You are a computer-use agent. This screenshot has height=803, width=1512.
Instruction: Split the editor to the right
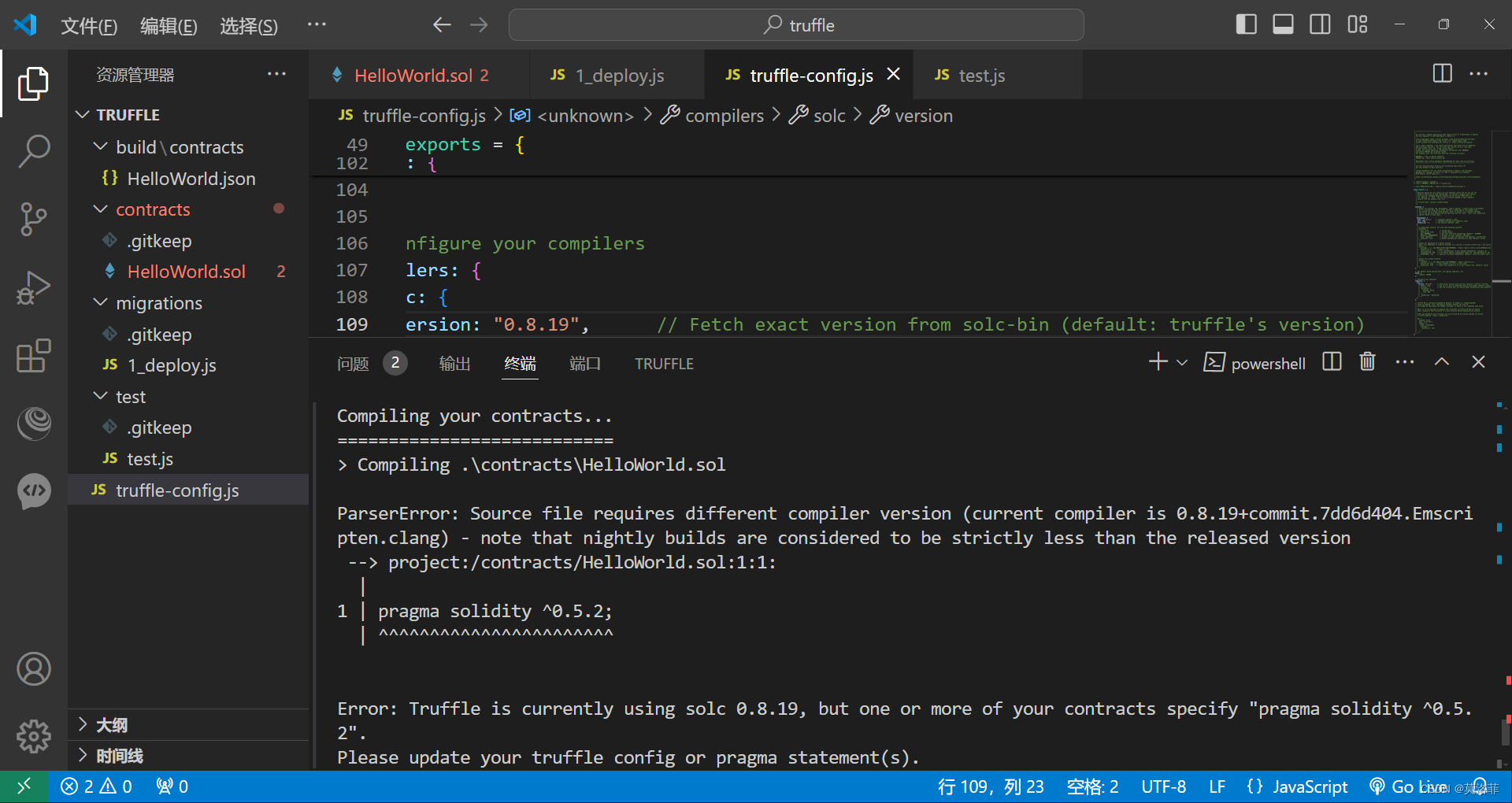pos(1442,74)
